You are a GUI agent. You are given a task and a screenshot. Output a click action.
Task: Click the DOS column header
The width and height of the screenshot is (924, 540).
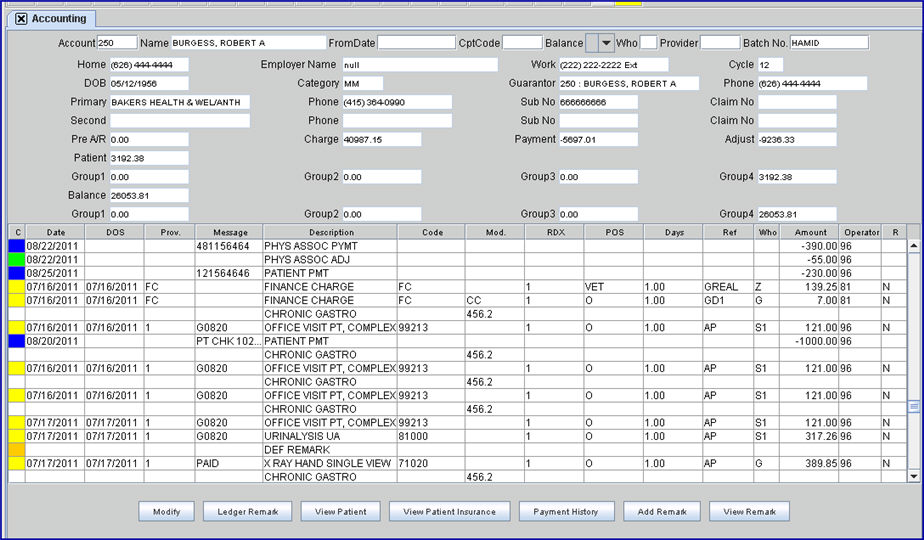115,232
